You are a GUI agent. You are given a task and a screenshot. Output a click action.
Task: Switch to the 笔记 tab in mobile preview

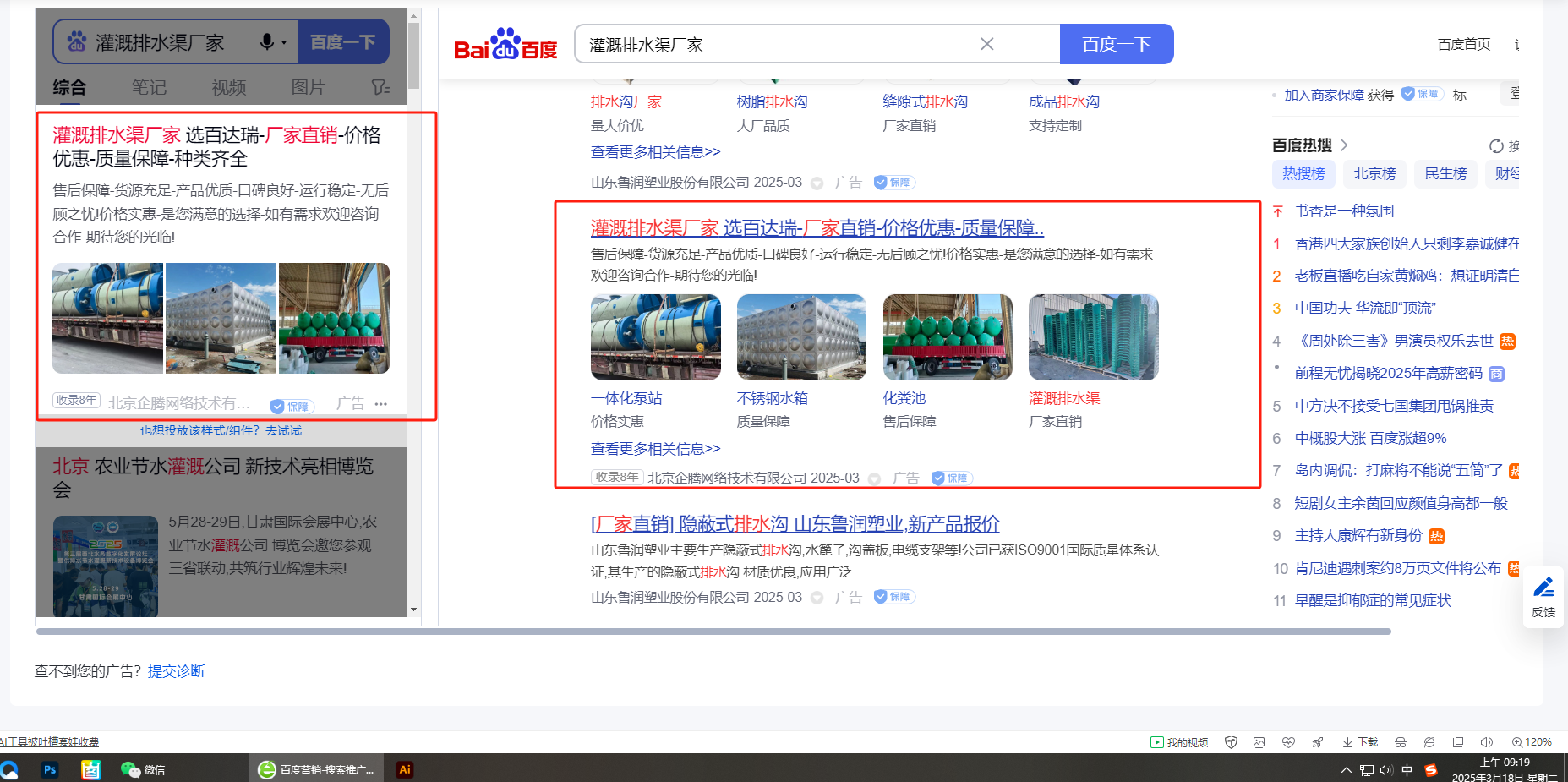click(149, 87)
